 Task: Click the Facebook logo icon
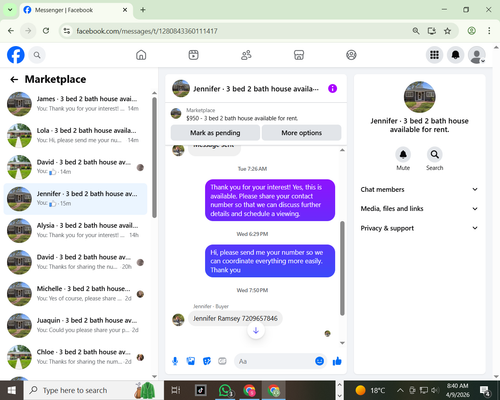pos(16,55)
